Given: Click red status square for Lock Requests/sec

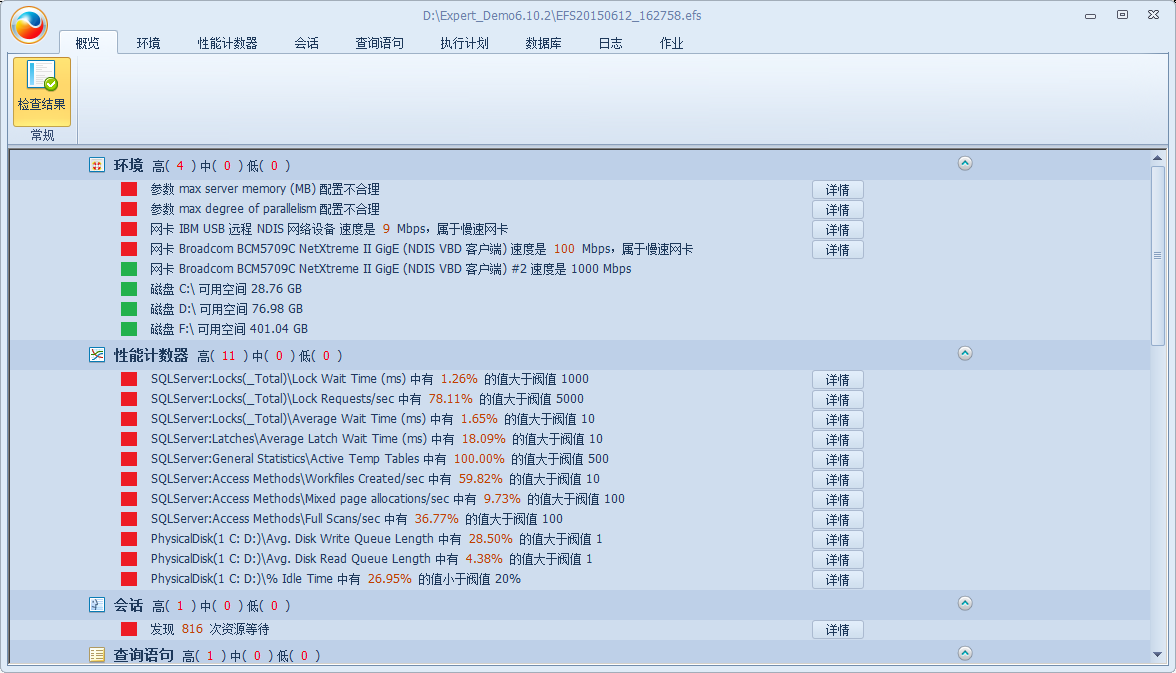Looking at the screenshot, I should pos(129,399).
